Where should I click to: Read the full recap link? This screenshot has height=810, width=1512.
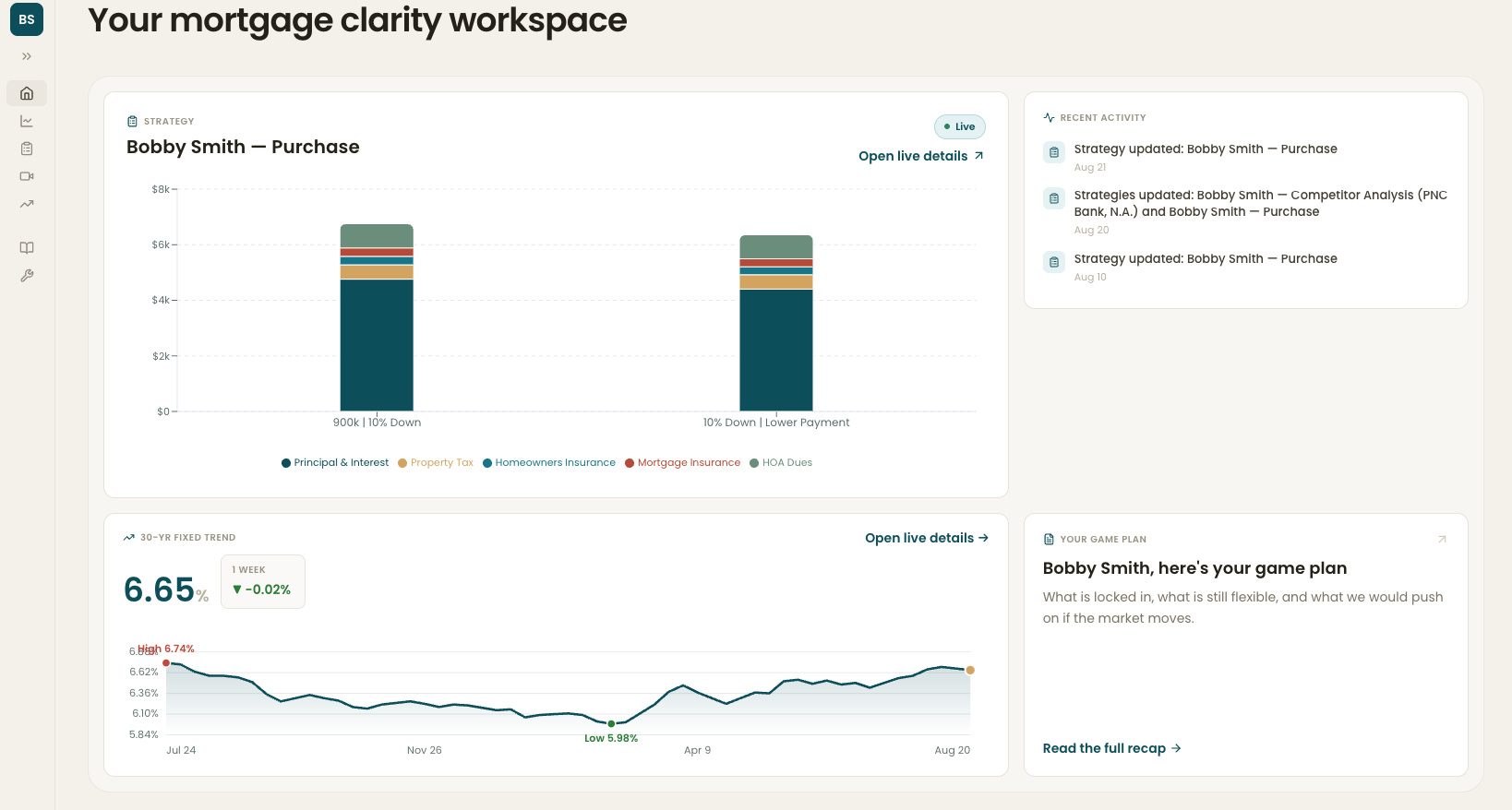point(1112,748)
